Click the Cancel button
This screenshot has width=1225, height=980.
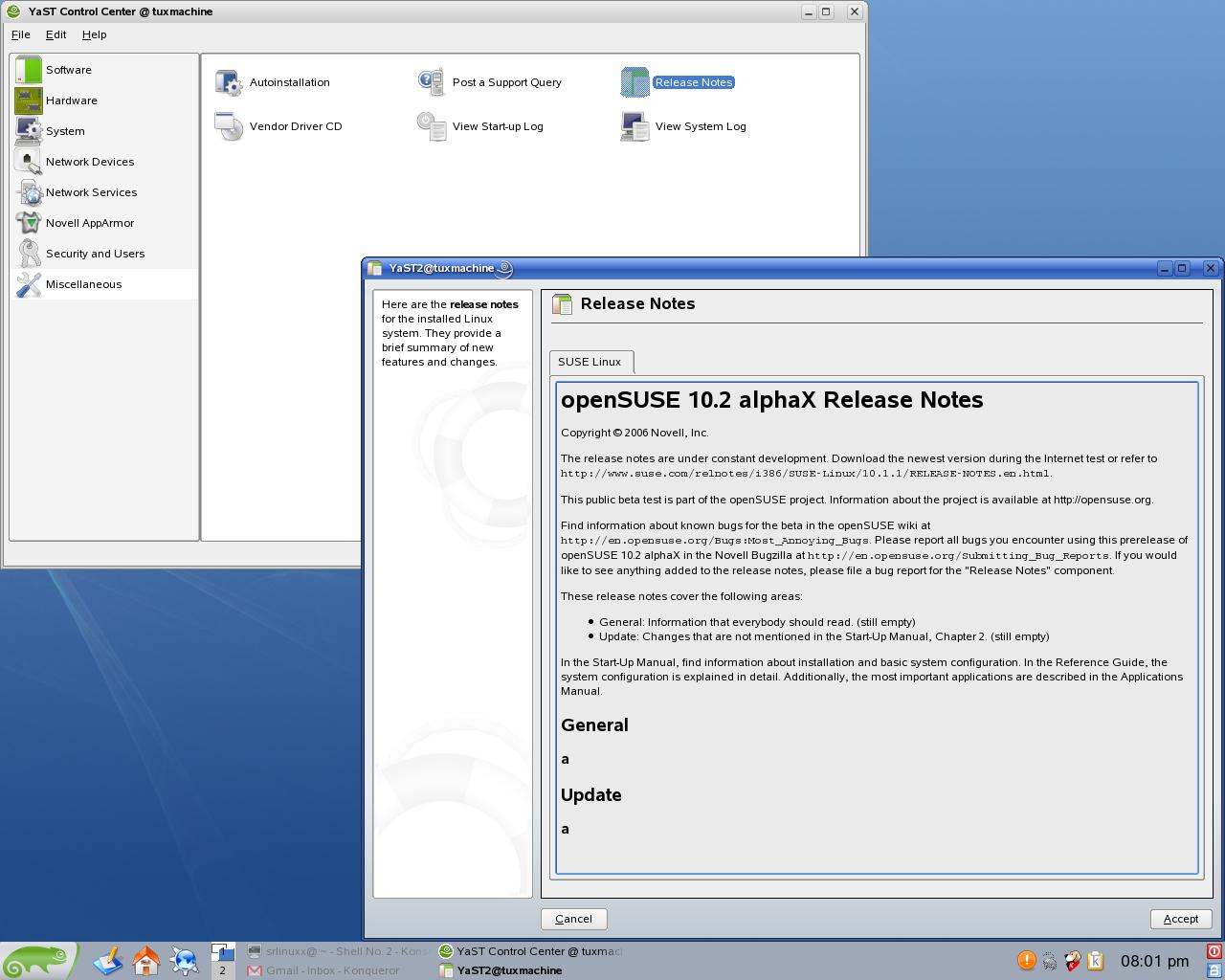pyautogui.click(x=573, y=919)
